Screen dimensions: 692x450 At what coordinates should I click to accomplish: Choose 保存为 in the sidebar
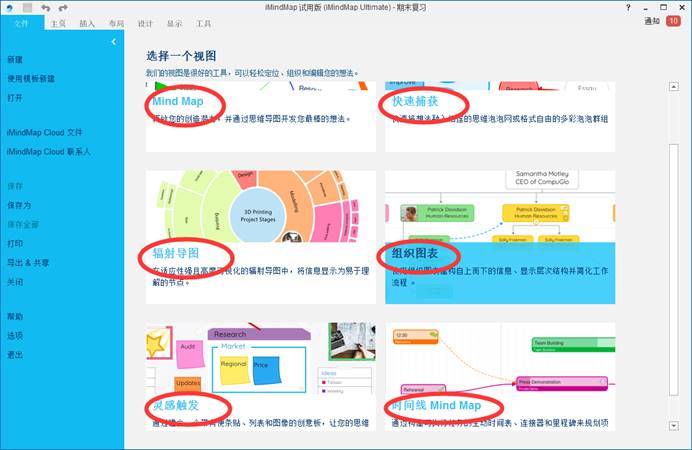click(x=19, y=205)
